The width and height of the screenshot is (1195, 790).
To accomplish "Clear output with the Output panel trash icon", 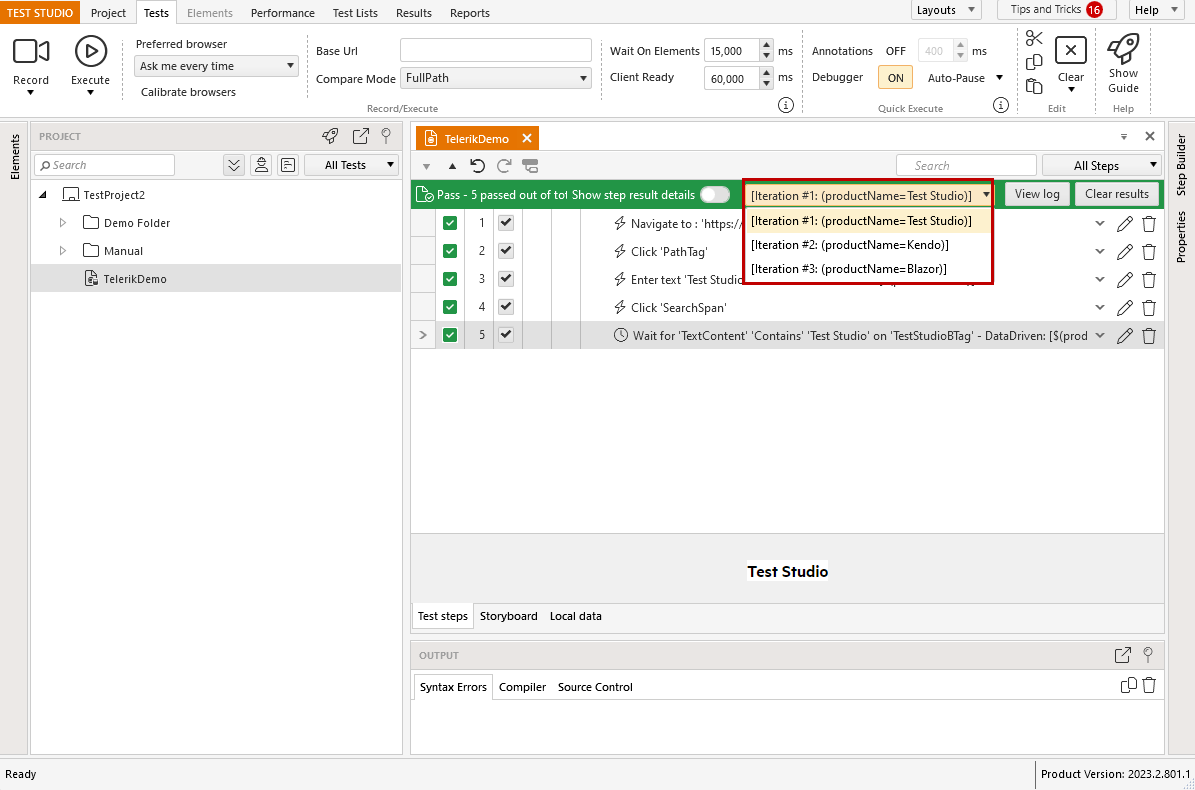I will [x=1149, y=686].
